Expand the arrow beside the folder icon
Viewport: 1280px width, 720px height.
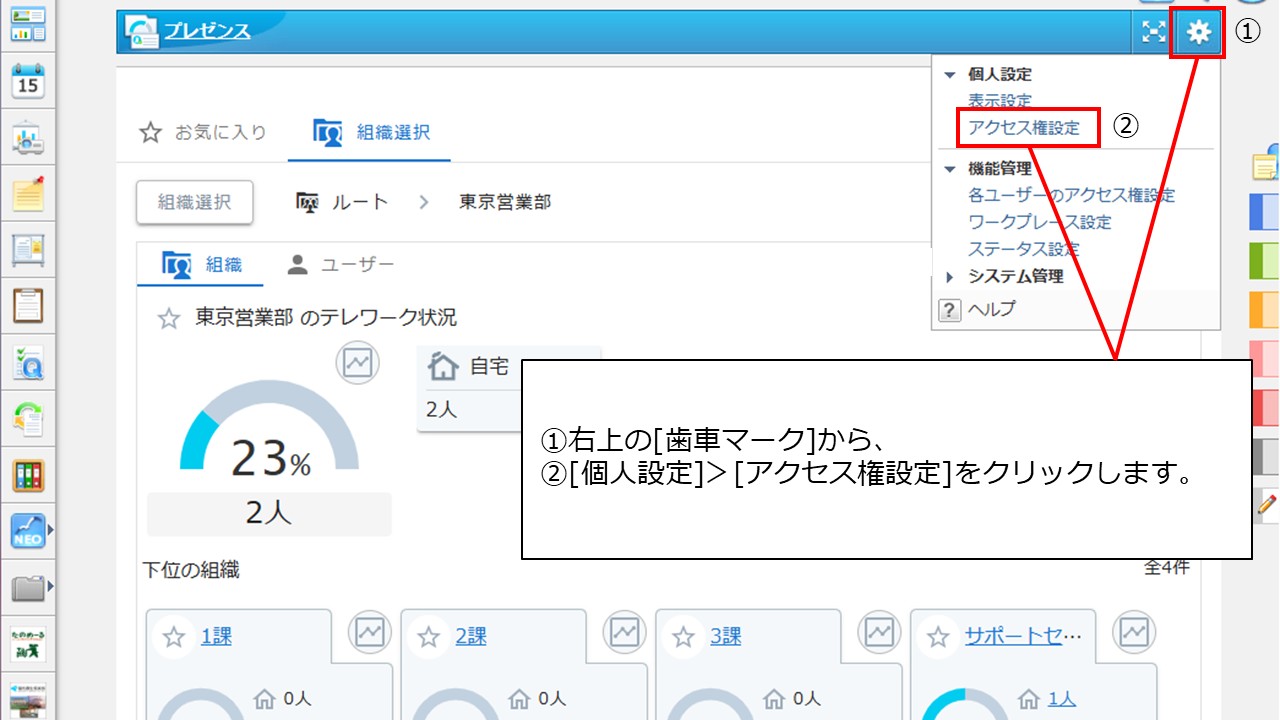tap(50, 586)
